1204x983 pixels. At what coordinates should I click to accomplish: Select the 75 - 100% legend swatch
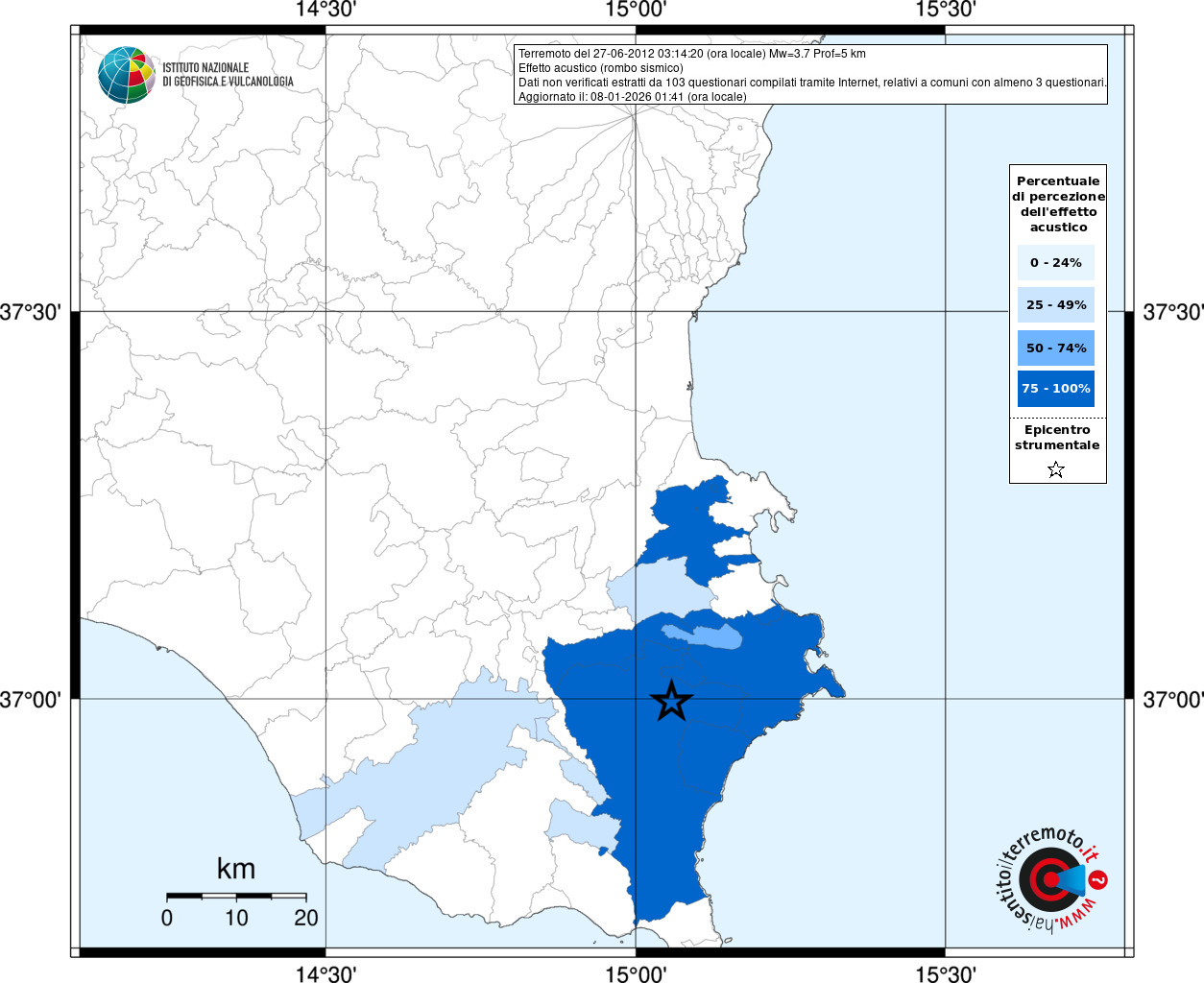tap(1056, 388)
